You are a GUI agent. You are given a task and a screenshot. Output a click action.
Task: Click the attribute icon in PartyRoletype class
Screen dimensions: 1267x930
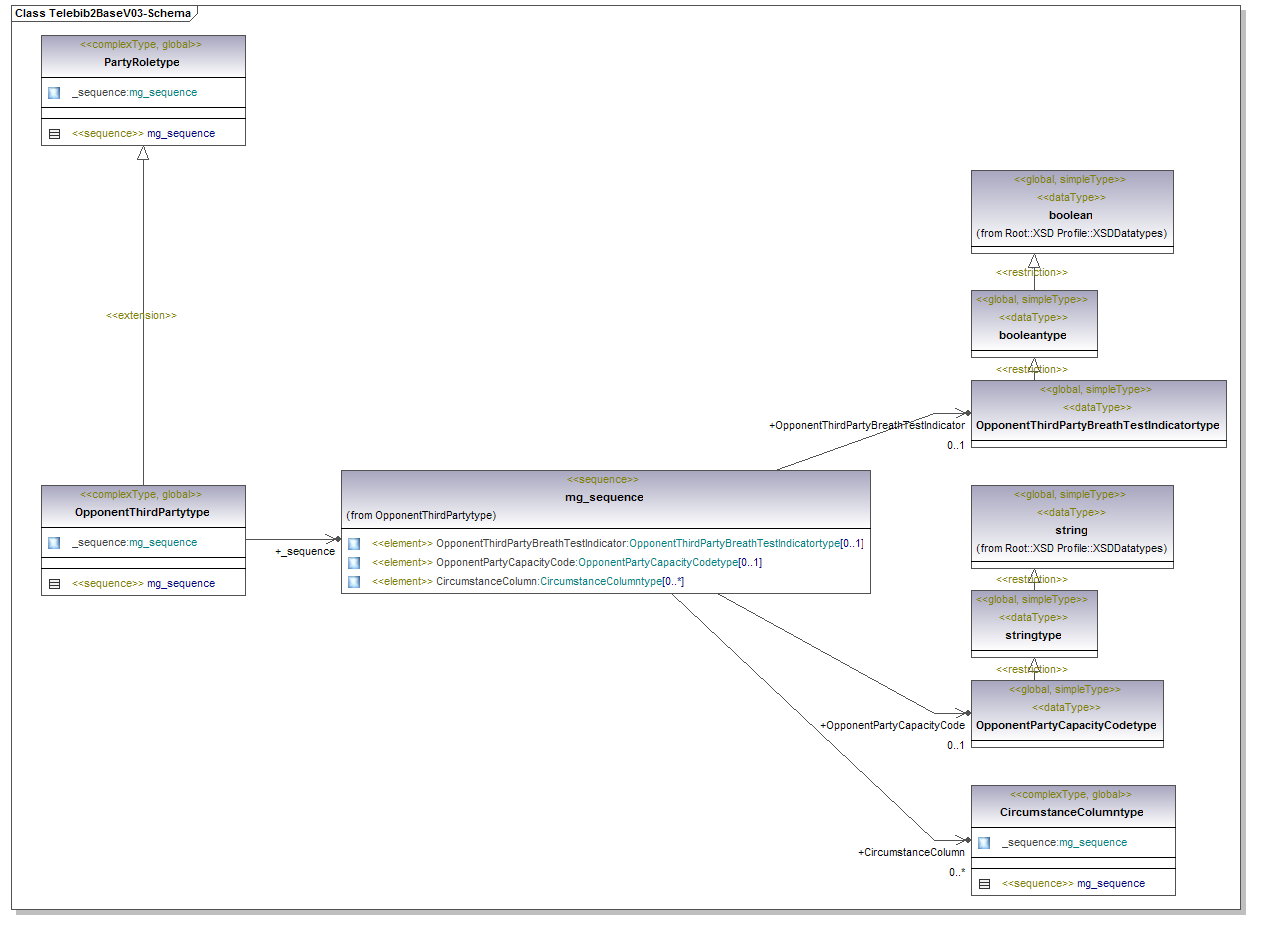coord(54,92)
